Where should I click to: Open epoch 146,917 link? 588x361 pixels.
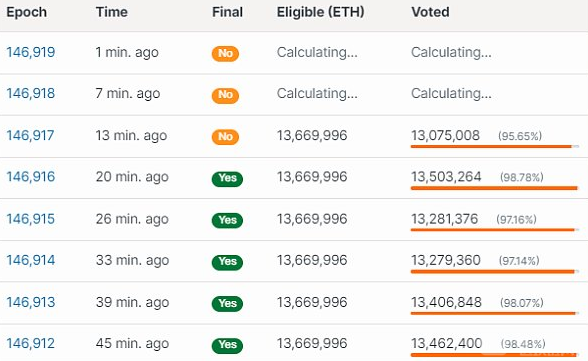pyautogui.click(x=30, y=135)
